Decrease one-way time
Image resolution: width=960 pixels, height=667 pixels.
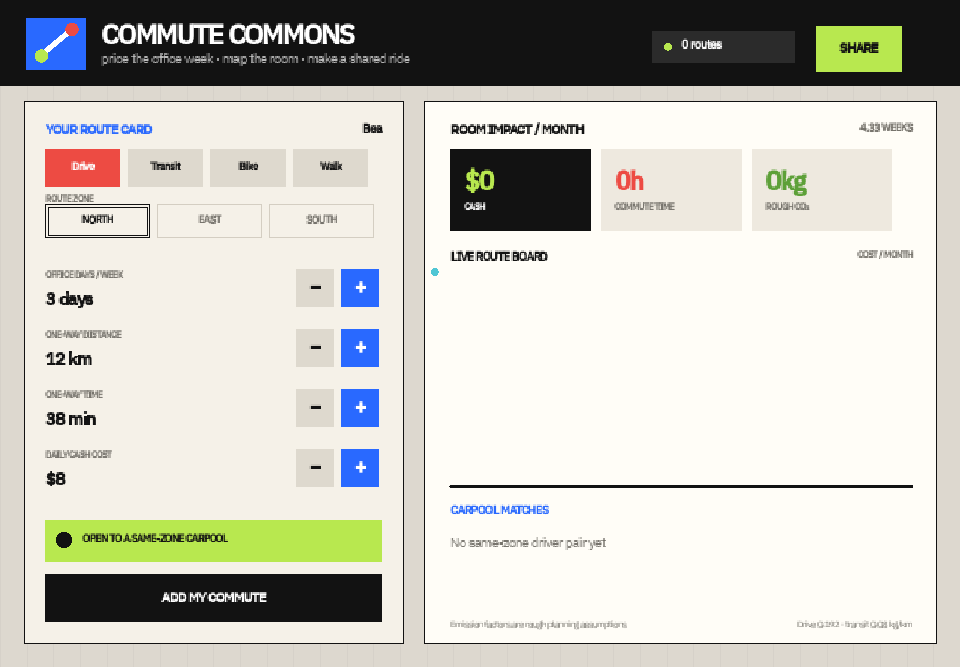pyautogui.click(x=315, y=408)
